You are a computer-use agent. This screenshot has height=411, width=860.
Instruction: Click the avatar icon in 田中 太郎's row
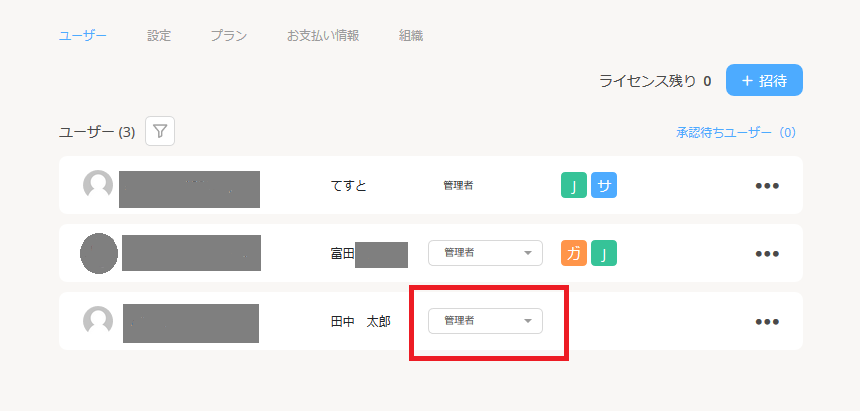coord(98,321)
